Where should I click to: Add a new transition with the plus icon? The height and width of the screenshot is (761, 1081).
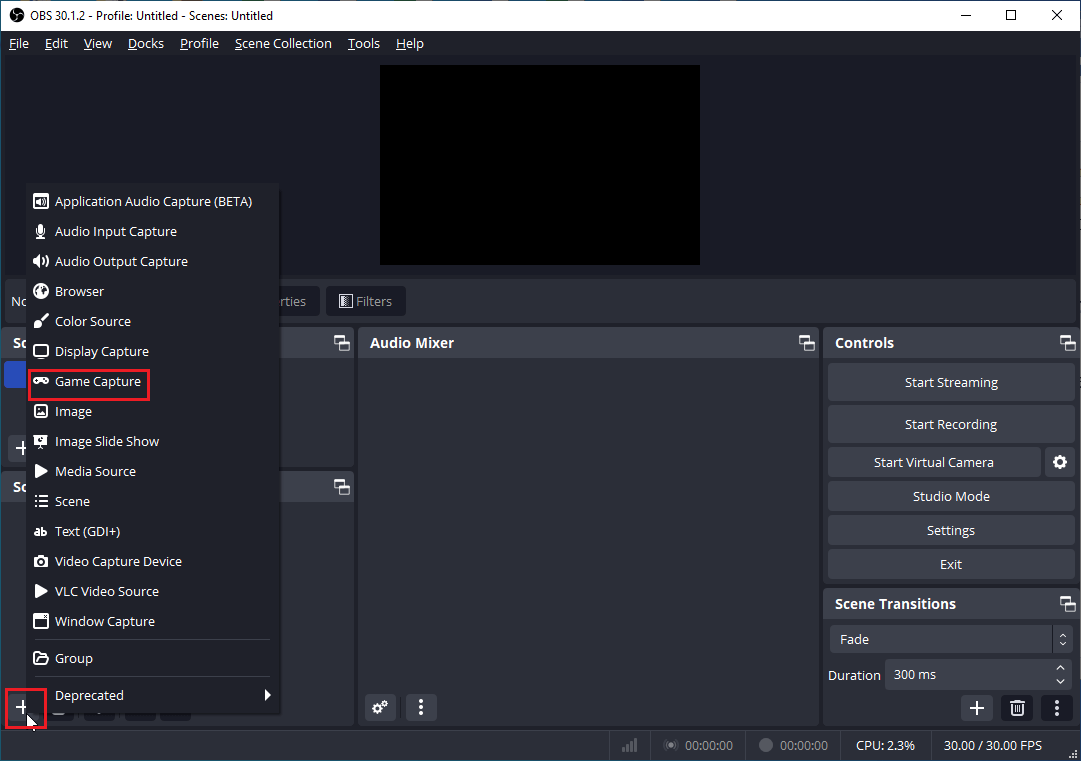[x=977, y=708]
